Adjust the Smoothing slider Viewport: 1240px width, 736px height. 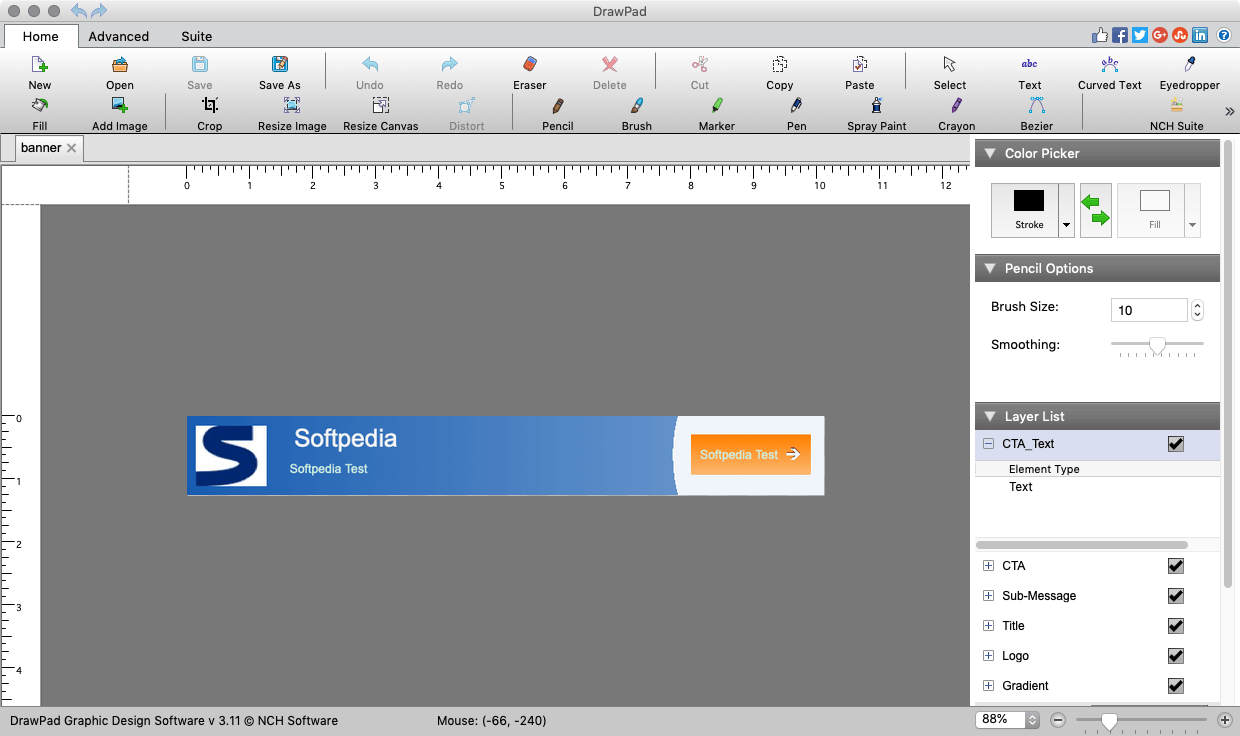pos(1157,345)
